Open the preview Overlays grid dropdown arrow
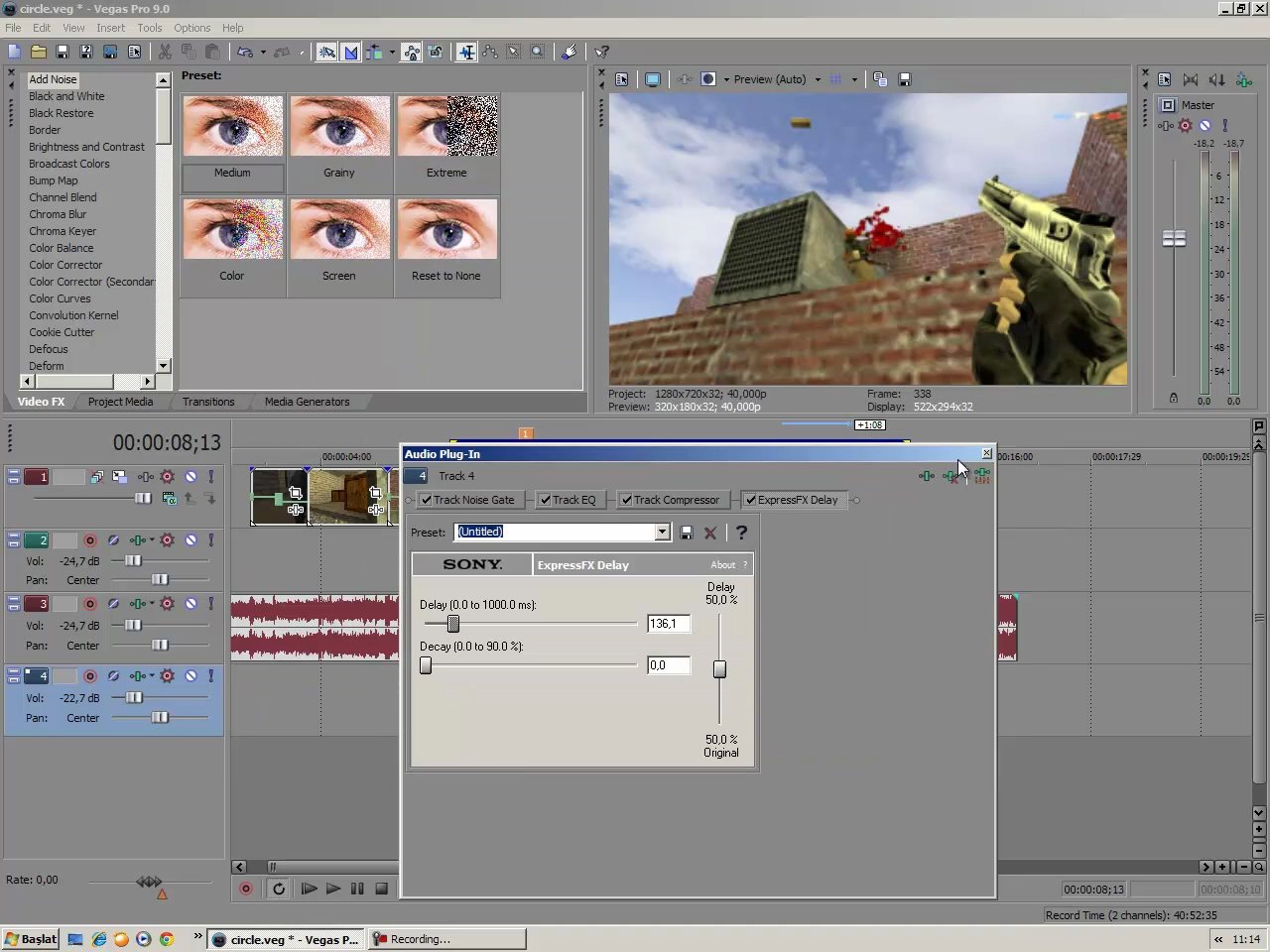 (x=854, y=79)
